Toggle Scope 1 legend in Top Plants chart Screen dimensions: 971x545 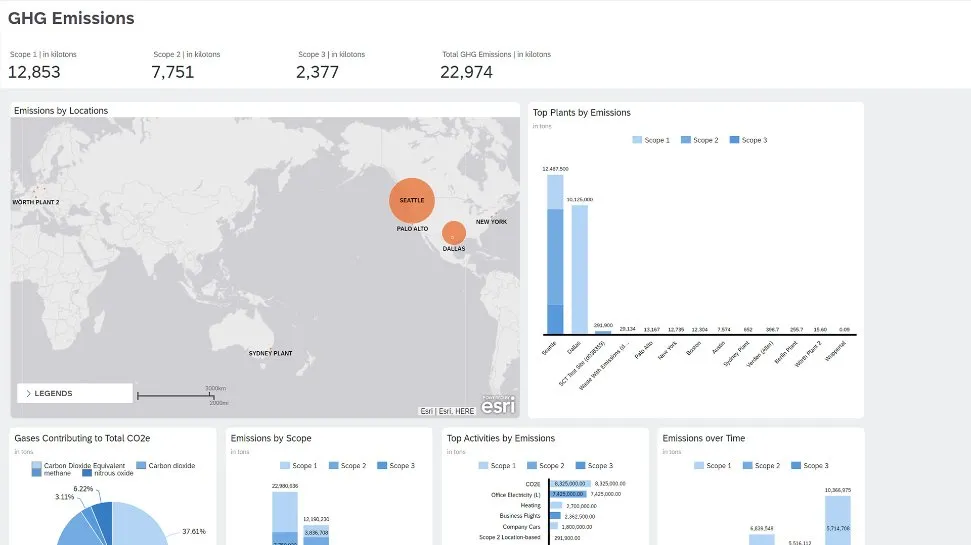(x=651, y=141)
